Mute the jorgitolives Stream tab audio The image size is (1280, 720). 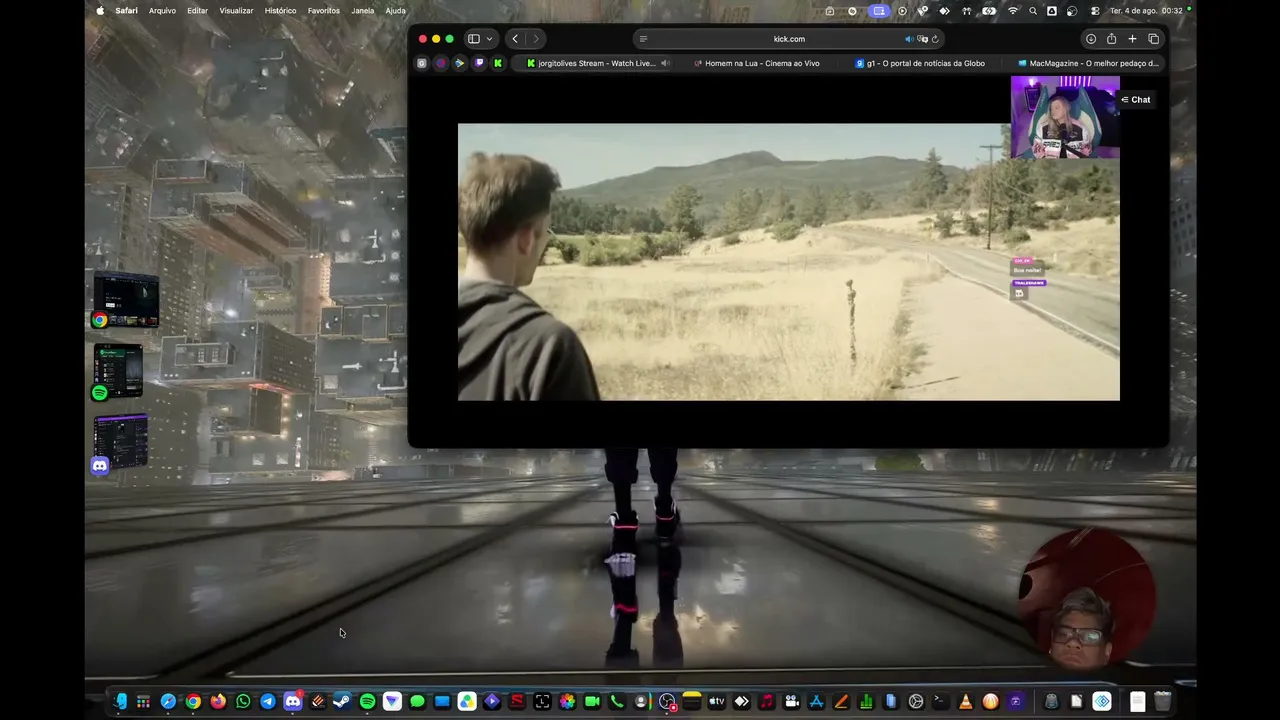(x=665, y=63)
